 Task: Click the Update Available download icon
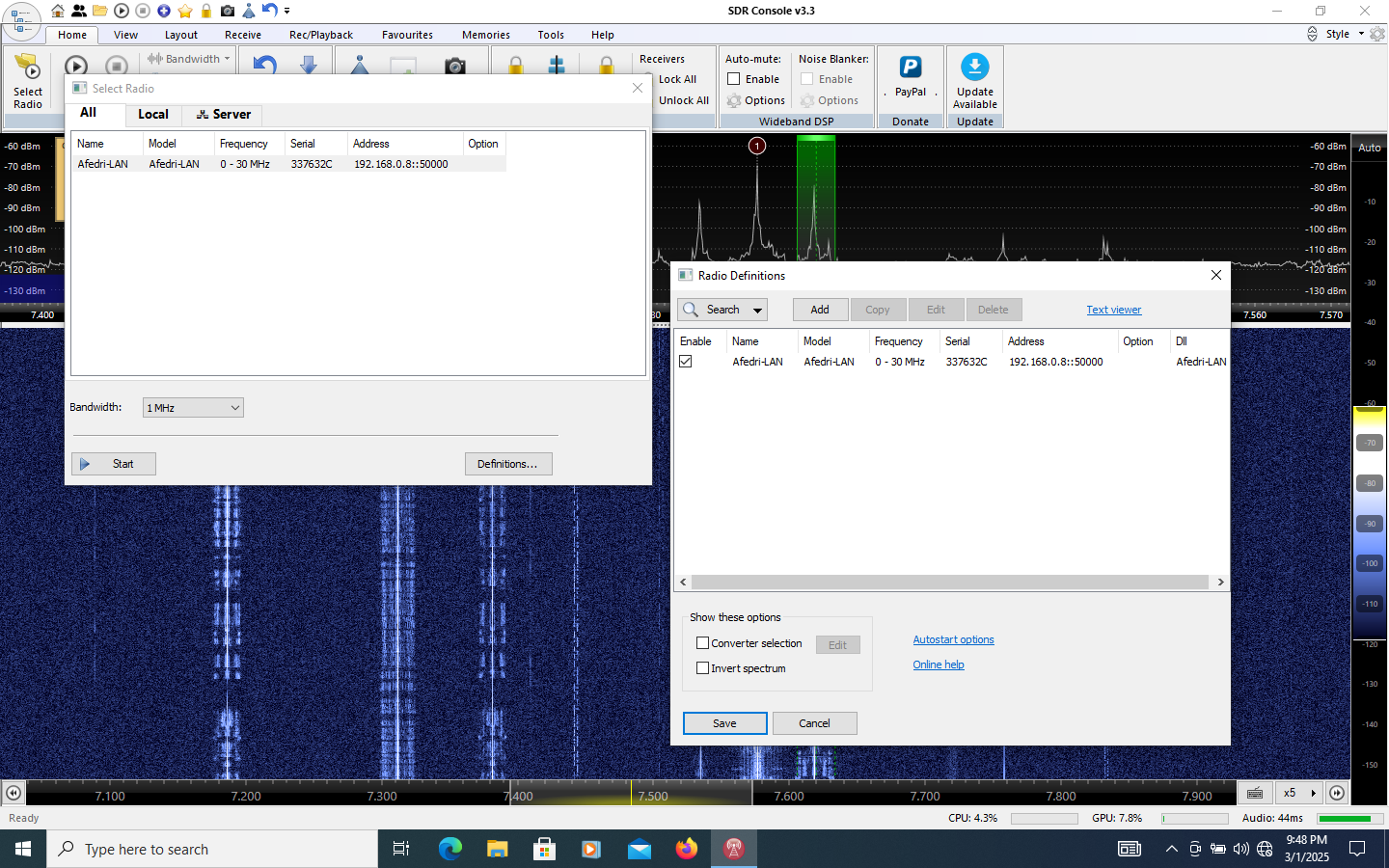click(x=974, y=68)
